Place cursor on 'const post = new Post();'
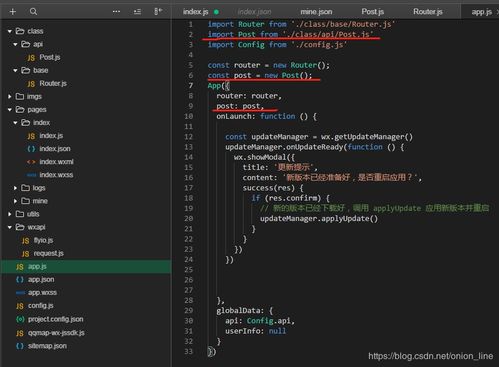Viewport: 499px width, 367px height. [x=260, y=75]
